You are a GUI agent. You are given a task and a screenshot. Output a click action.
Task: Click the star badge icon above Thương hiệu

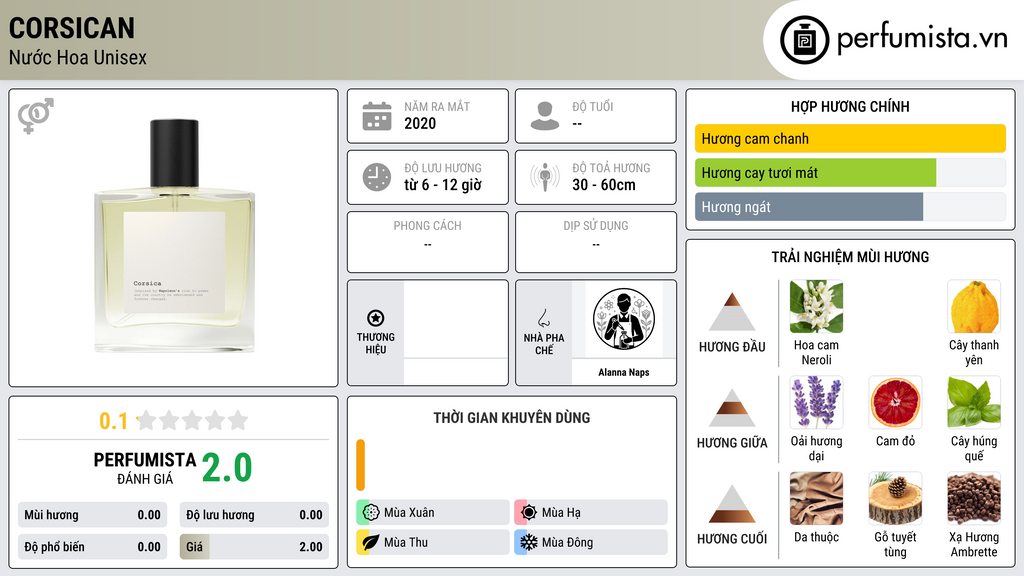coord(376,318)
